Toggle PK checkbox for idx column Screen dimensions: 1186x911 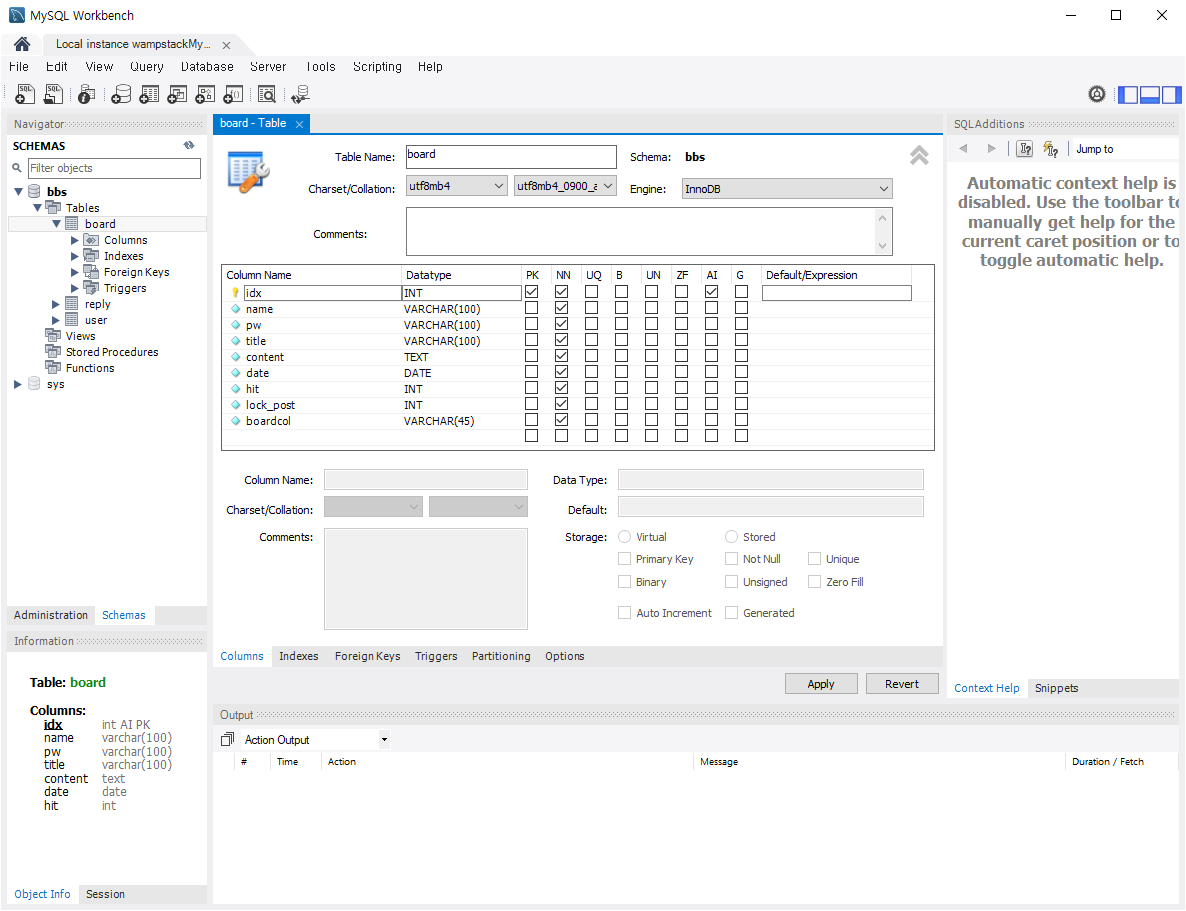(532, 291)
